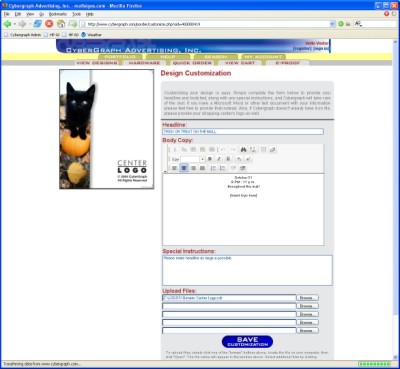
Task: Open the Find binoculars icon in editor toolbar
Action: [x=243, y=150]
